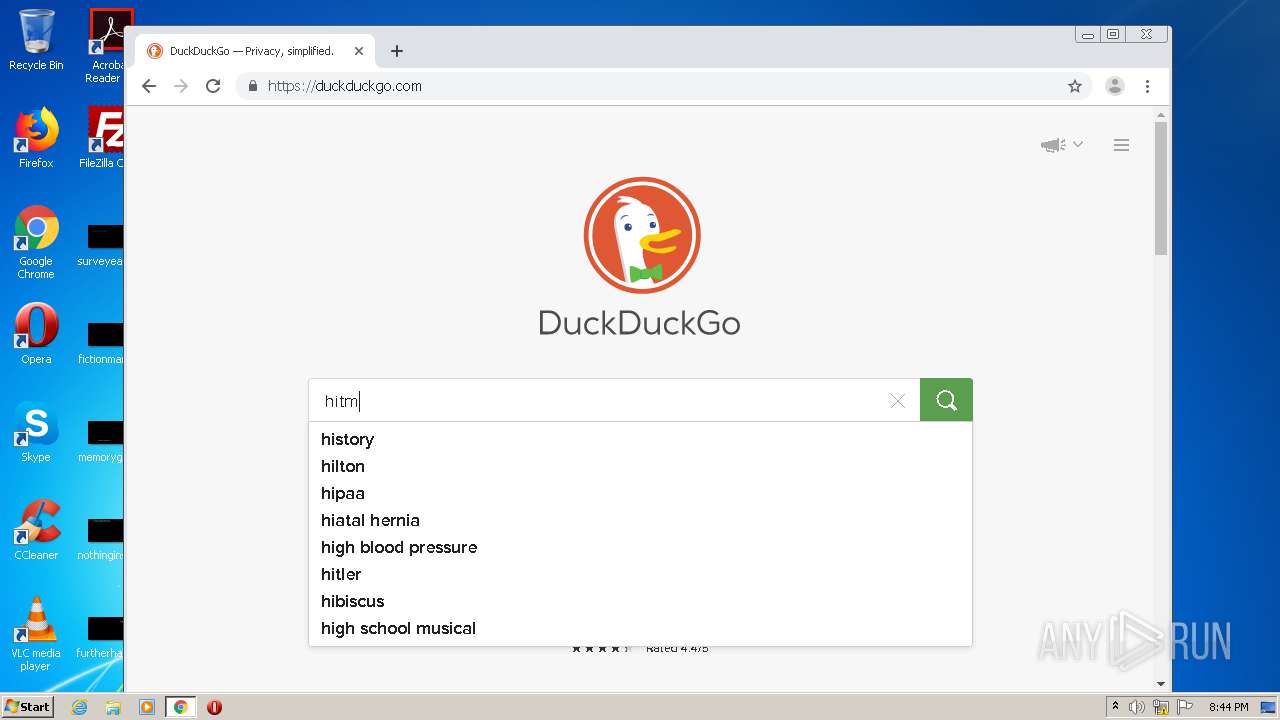The height and width of the screenshot is (720, 1280).
Task: Open the megaphone announcements dropdown
Action: (x=1061, y=145)
